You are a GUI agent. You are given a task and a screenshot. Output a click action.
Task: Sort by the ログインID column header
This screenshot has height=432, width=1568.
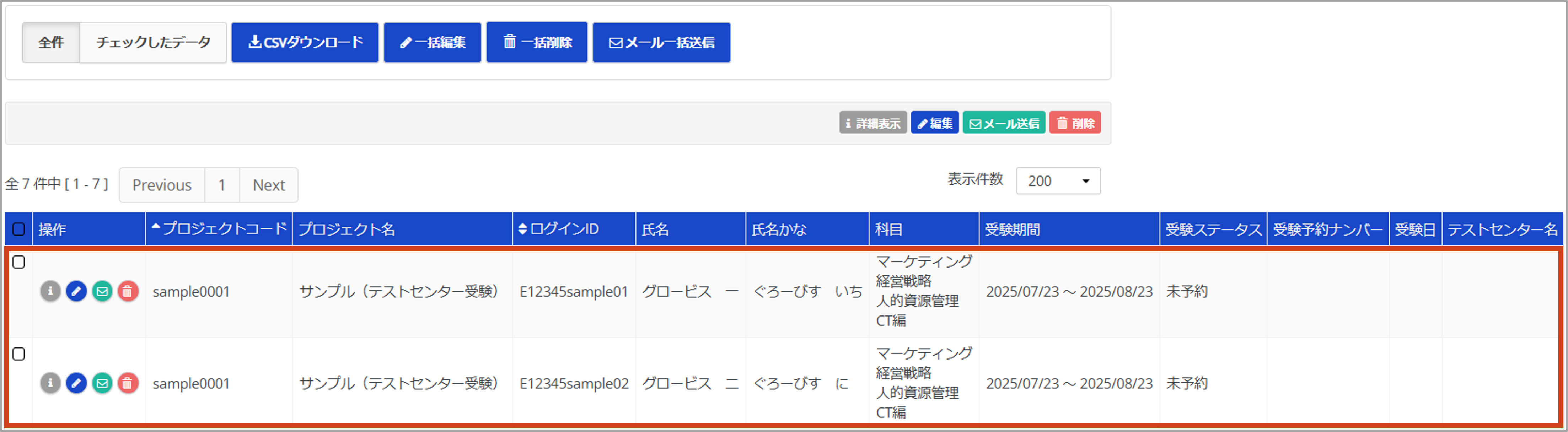click(574, 229)
